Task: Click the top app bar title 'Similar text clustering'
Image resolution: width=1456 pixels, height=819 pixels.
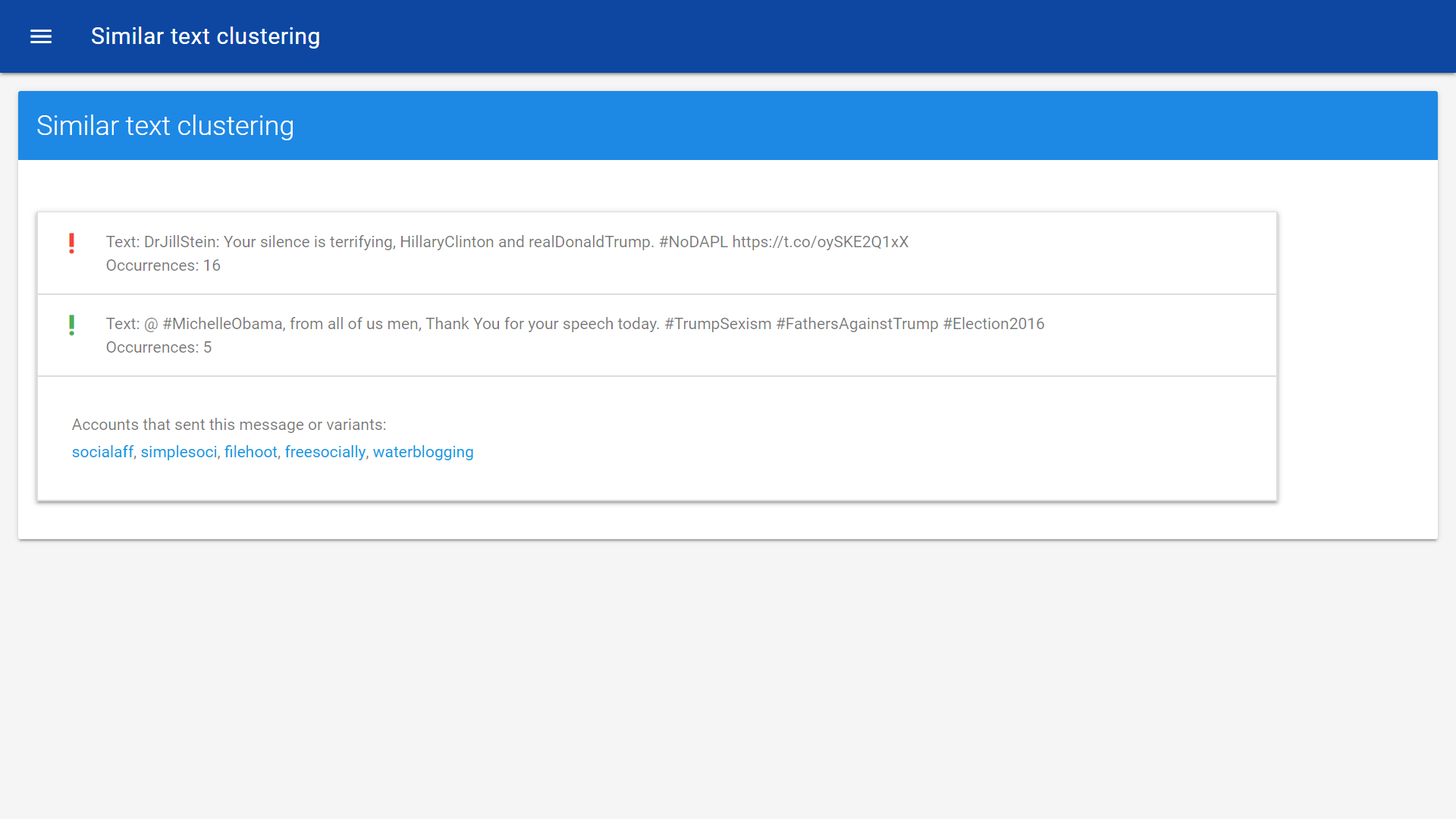Action: pyautogui.click(x=206, y=36)
